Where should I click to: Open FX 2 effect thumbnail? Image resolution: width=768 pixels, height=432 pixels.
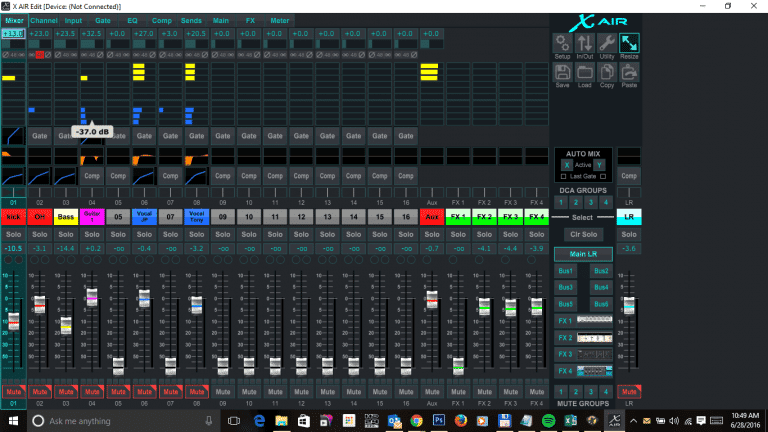[595, 337]
